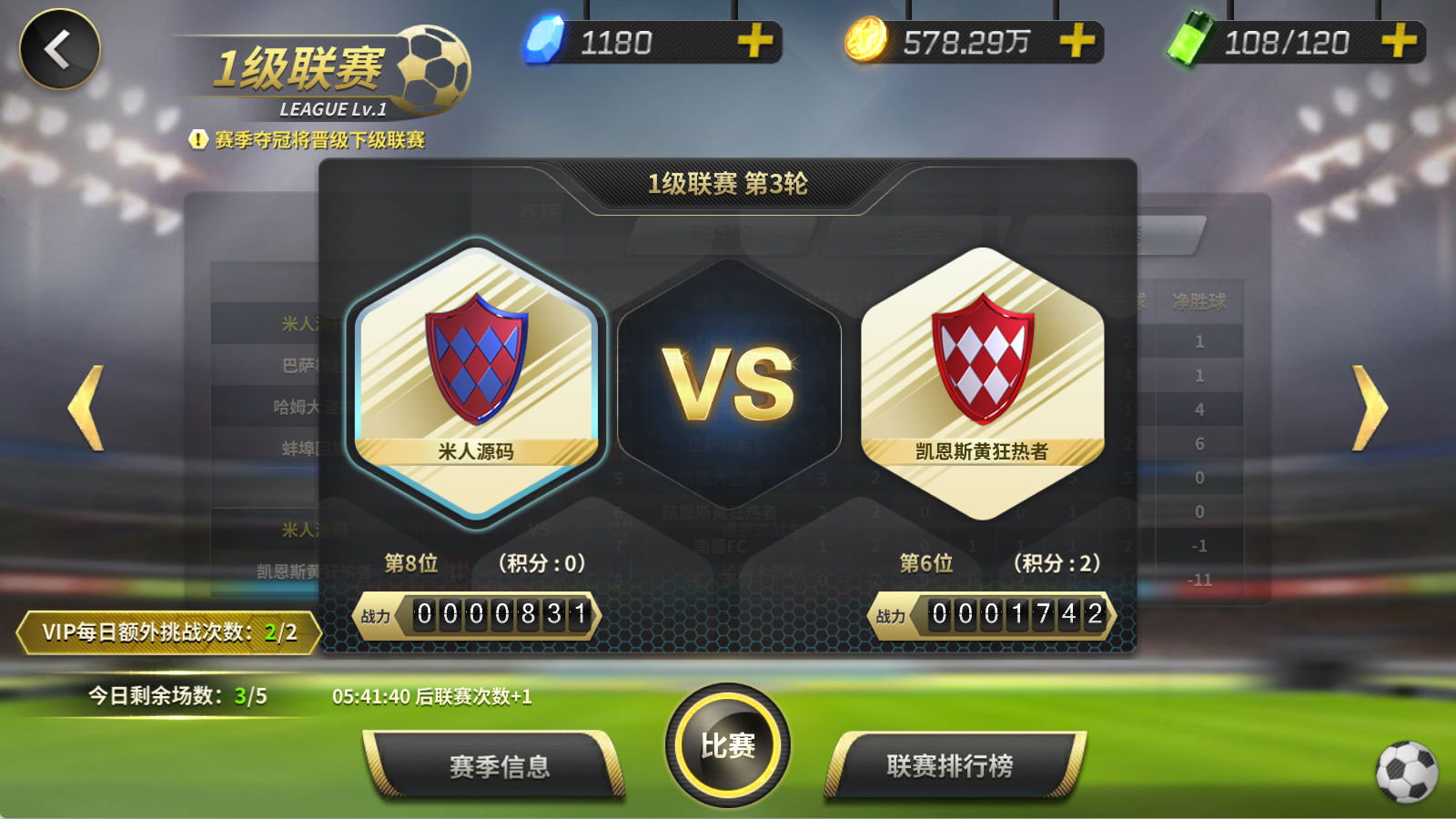The image size is (1456, 819).
Task: Tap the 1级联赛 第3轮 round header
Action: coord(728,184)
